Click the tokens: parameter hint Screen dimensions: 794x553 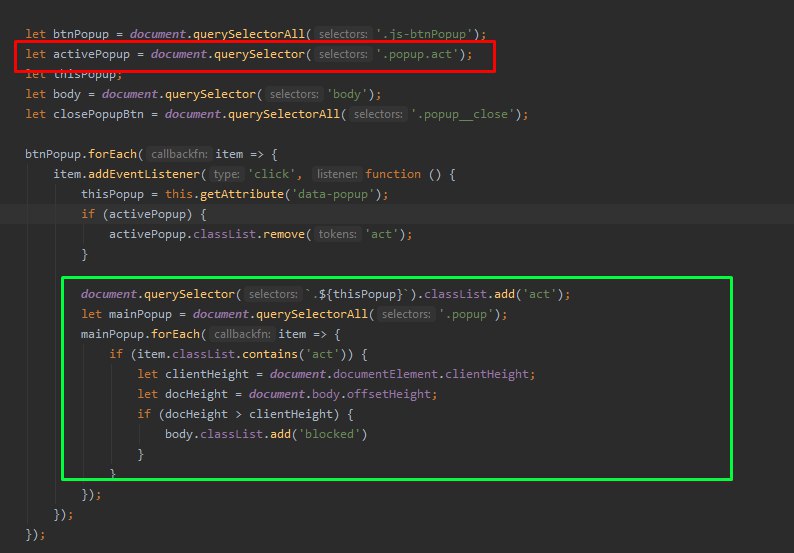pyautogui.click(x=337, y=234)
